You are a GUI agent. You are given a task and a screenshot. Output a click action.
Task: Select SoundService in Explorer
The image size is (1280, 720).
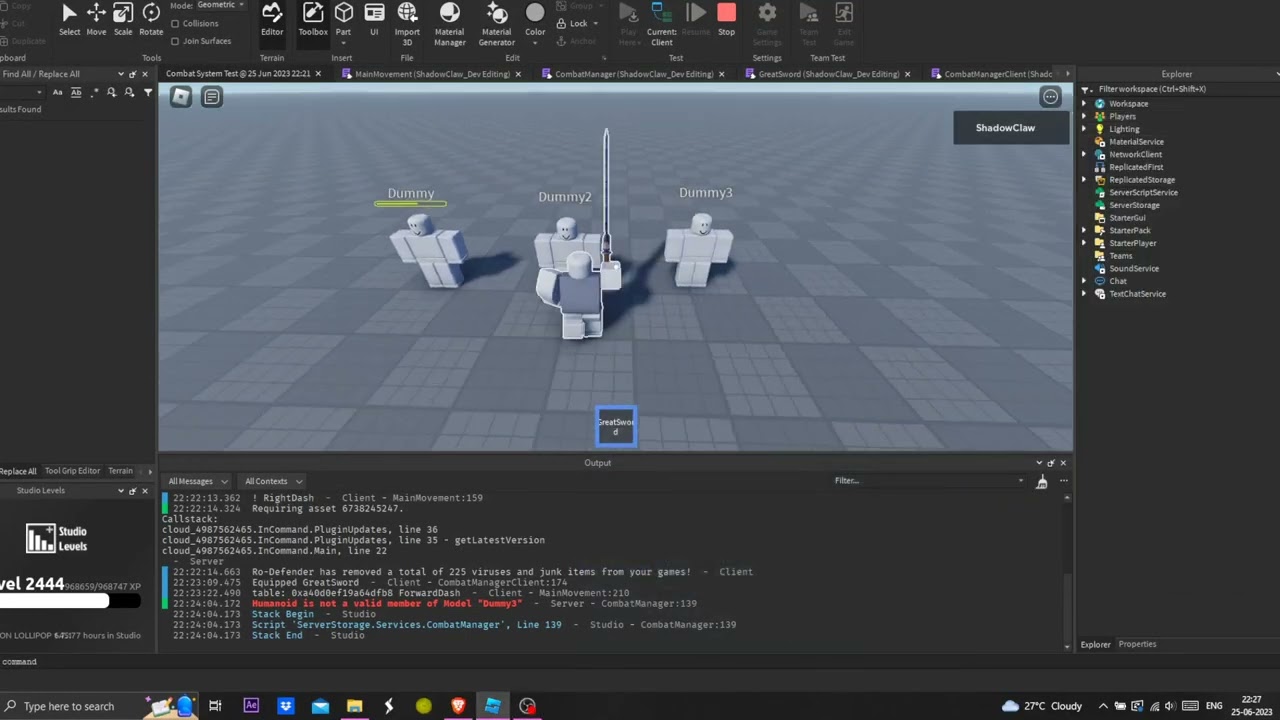[1133, 268]
